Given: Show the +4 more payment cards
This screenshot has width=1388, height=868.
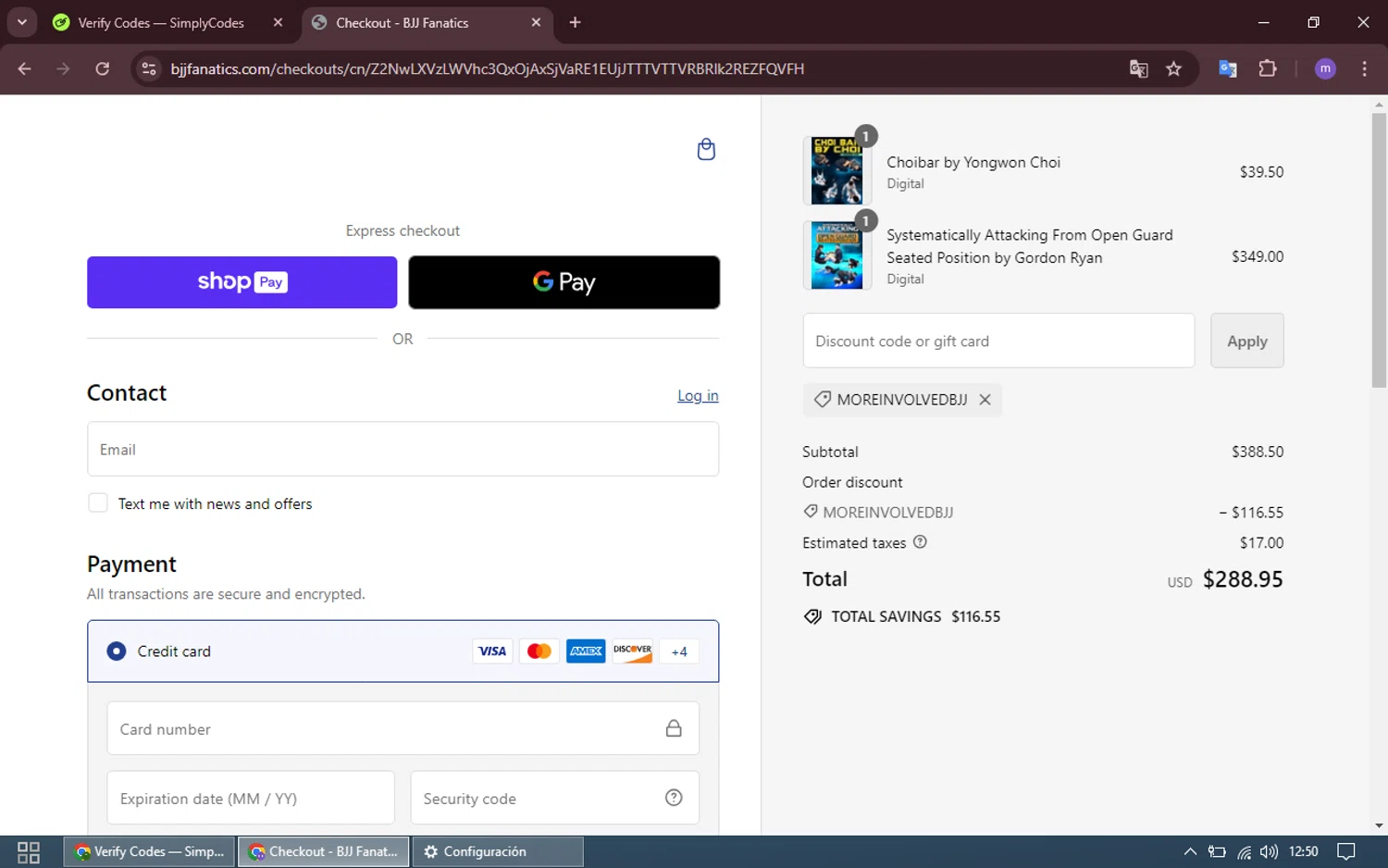Looking at the screenshot, I should (x=679, y=651).
